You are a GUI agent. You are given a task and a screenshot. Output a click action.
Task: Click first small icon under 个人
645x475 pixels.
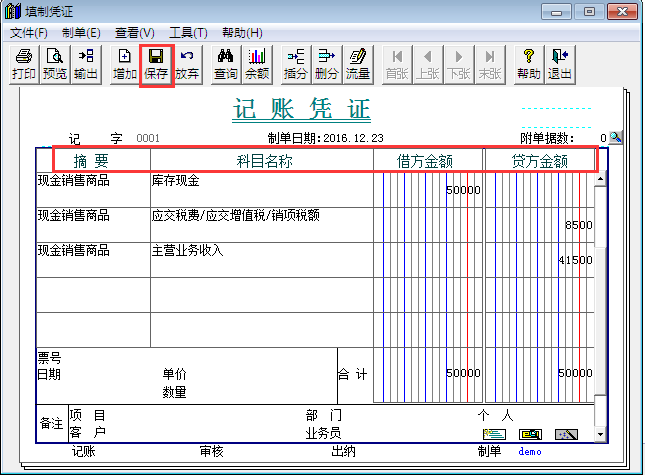[x=494, y=434]
